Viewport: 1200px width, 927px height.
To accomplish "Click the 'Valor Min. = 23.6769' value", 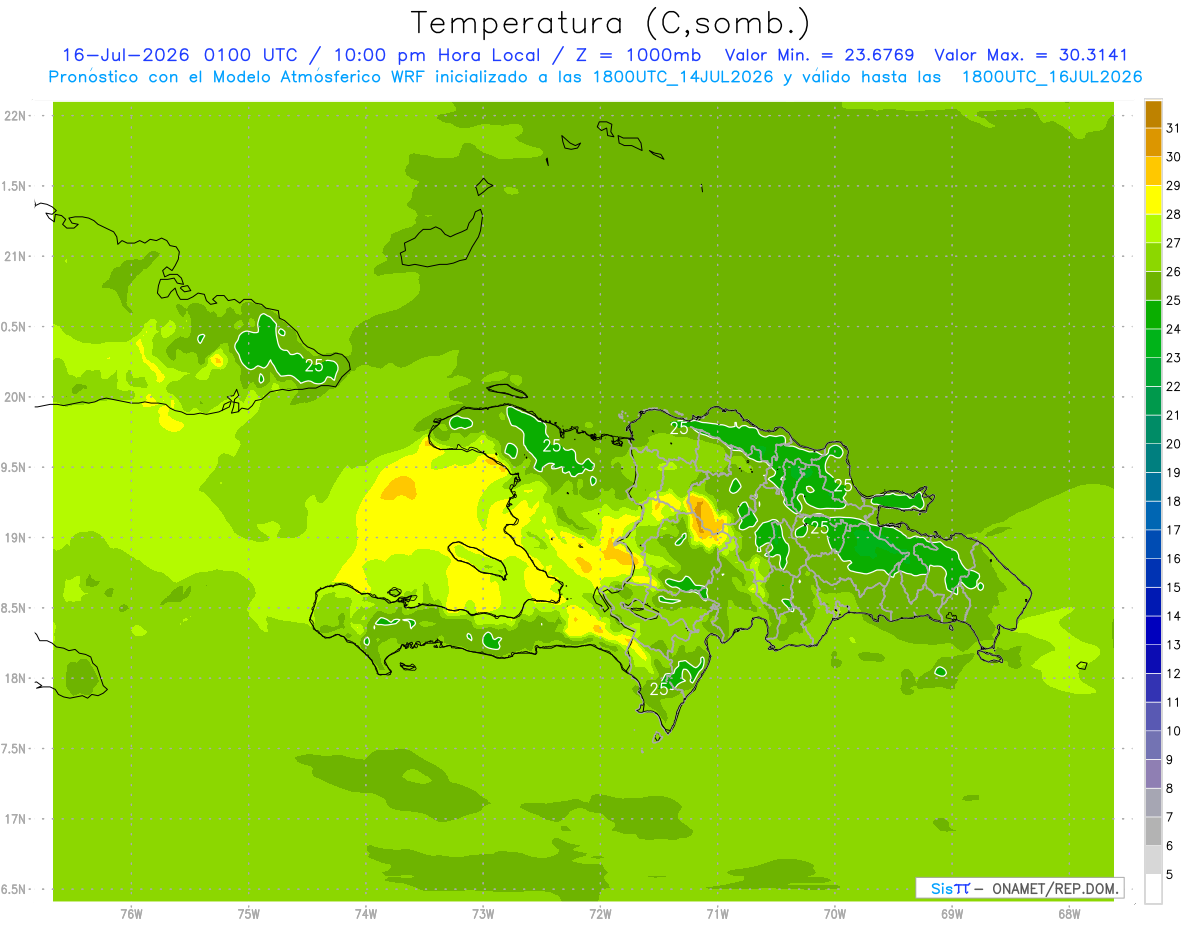I will click(819, 55).
